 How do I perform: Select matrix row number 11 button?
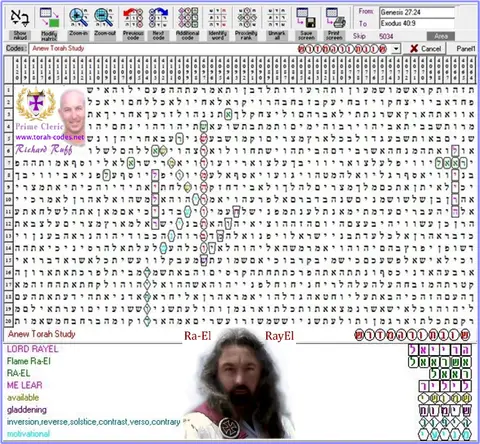pyautogui.click(x=9, y=212)
